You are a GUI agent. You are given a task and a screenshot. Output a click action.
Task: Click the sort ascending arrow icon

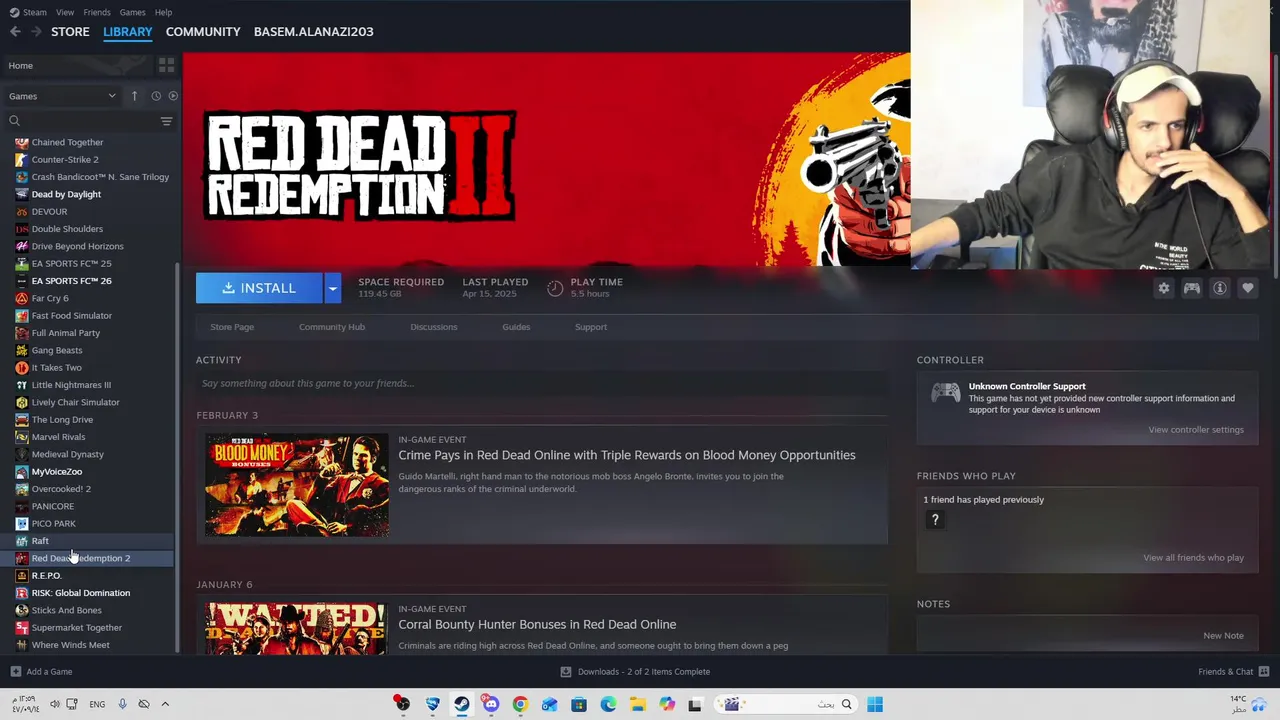[x=134, y=96]
